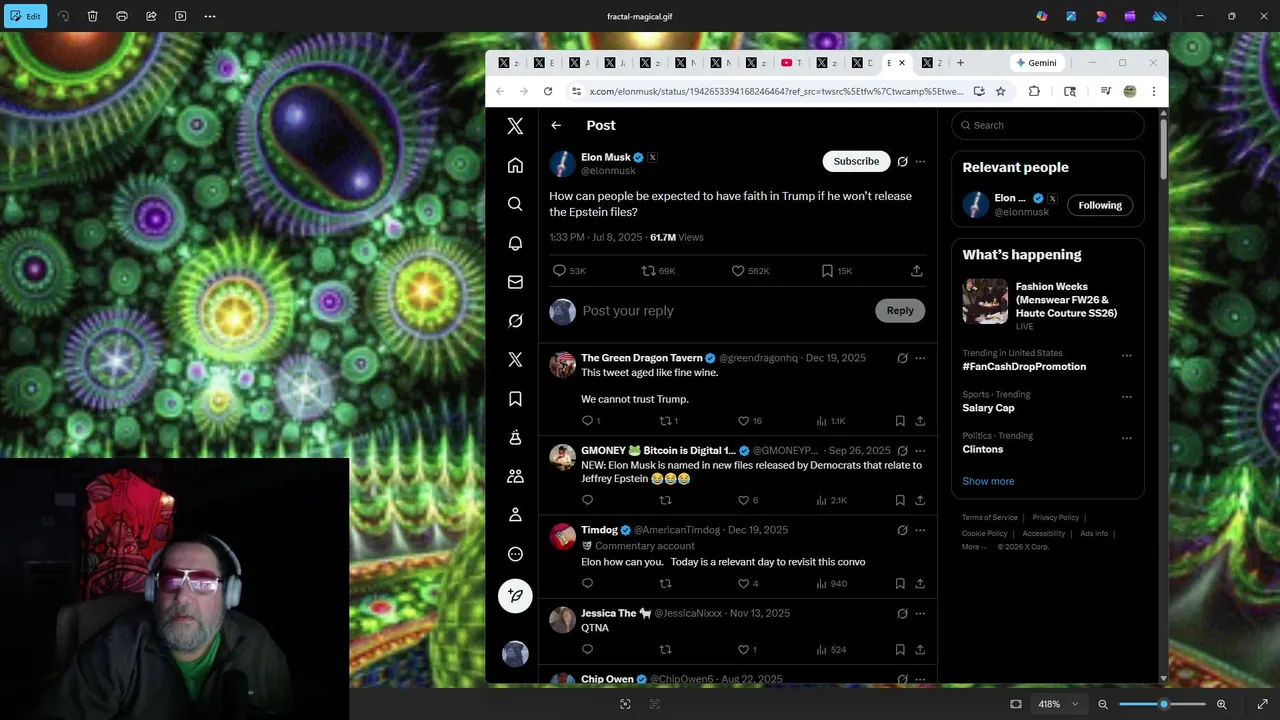Image resolution: width=1280 pixels, height=720 pixels.
Task: Click the X logo in the sidebar
Action: click(515, 126)
